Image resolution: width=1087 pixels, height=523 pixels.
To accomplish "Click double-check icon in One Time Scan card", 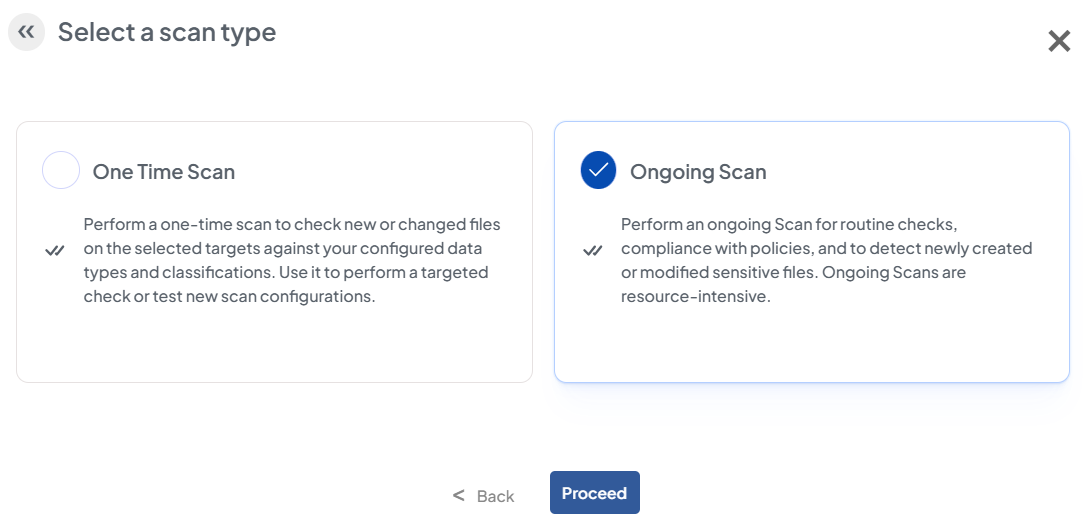I will click(55, 250).
